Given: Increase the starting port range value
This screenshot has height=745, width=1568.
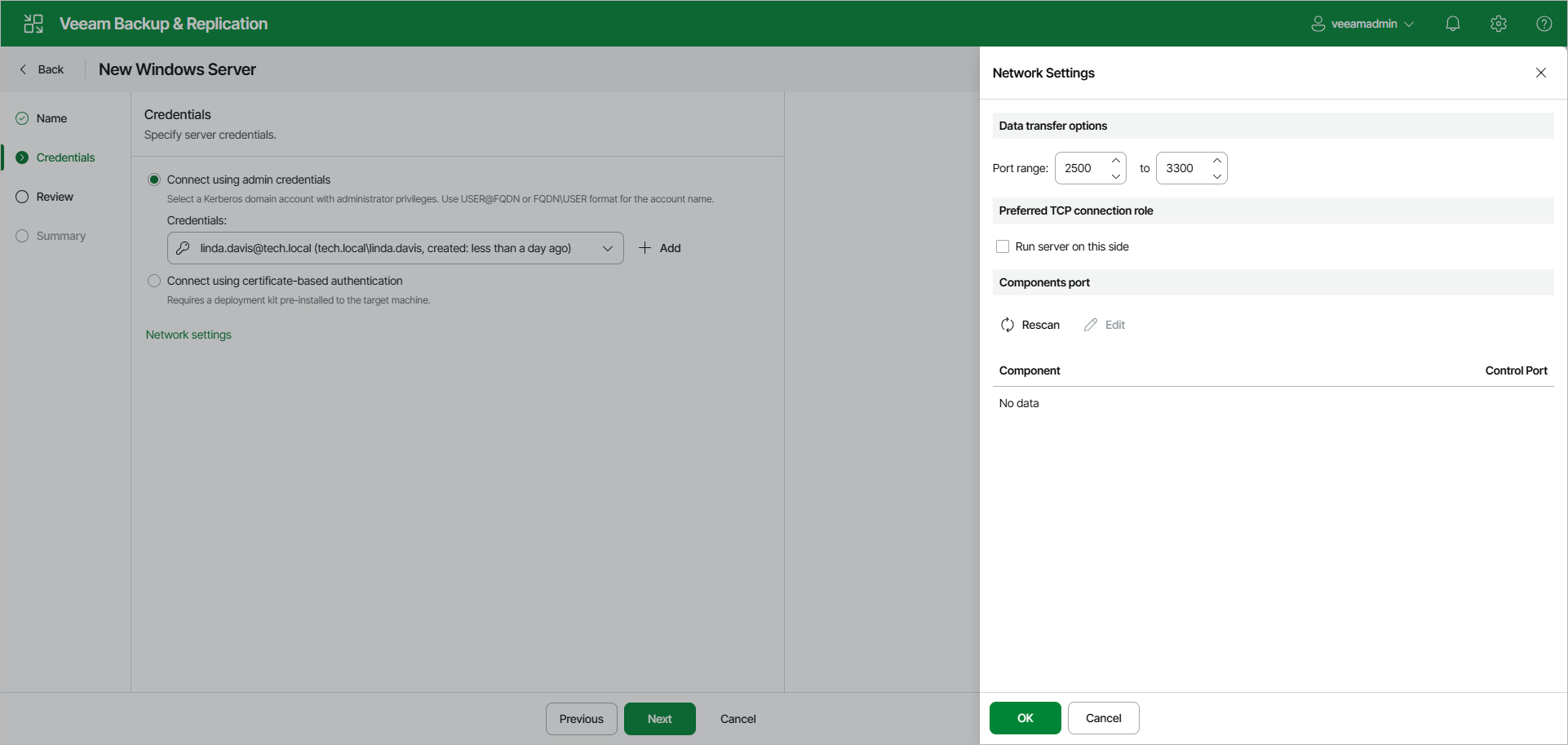Looking at the screenshot, I should 1116,160.
